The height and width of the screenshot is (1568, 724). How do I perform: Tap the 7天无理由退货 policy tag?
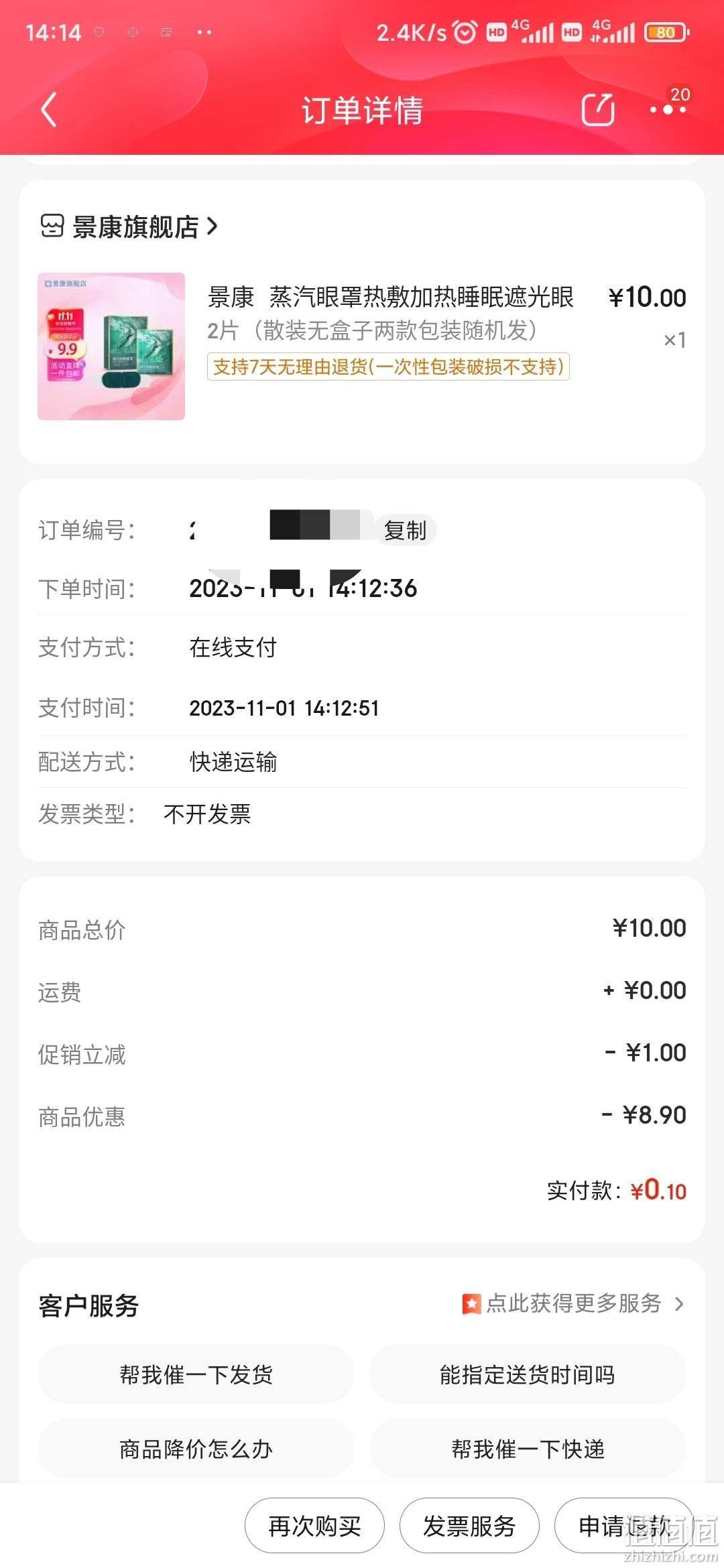388,367
